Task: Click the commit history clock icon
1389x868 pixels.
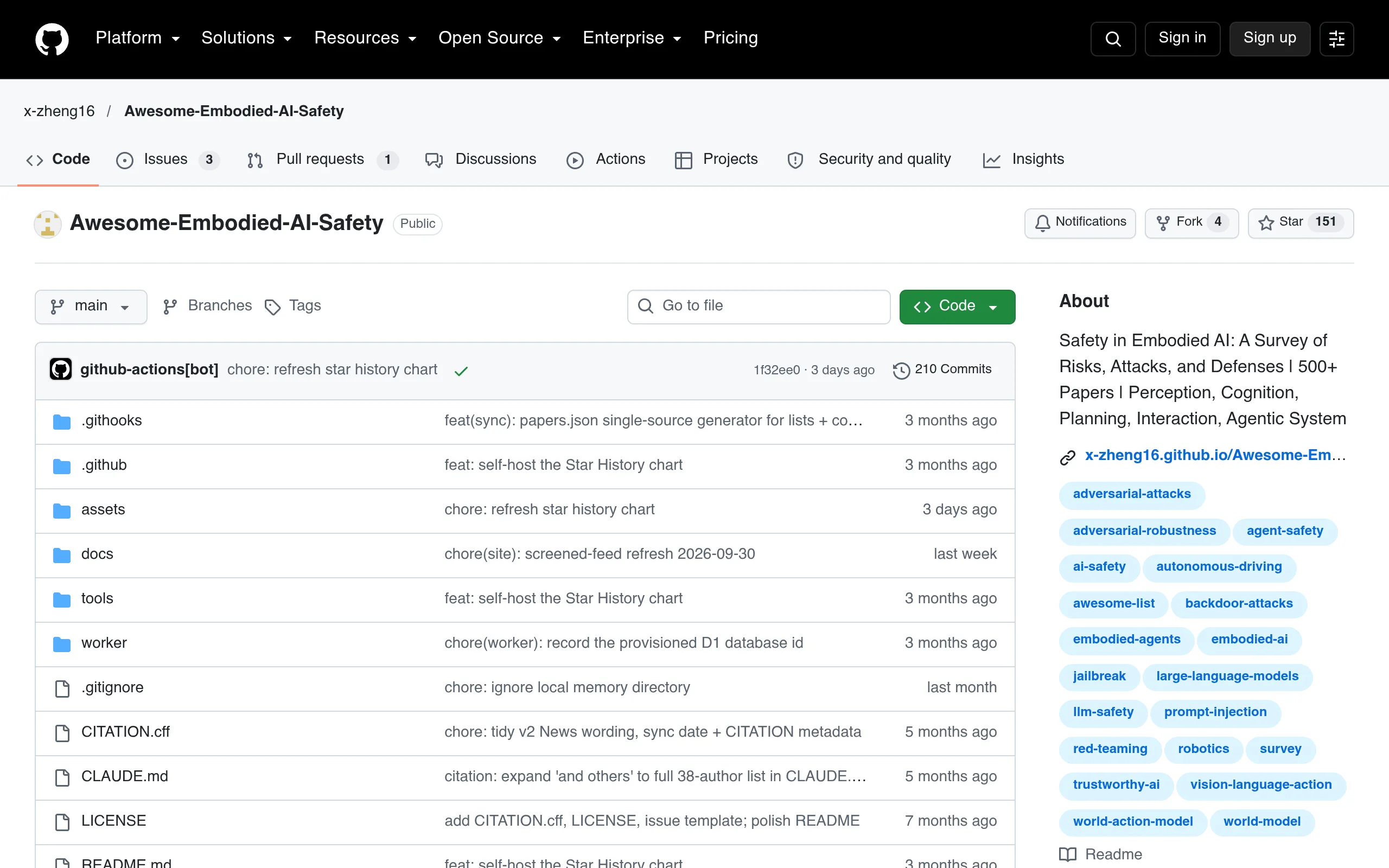Action: [901, 371]
